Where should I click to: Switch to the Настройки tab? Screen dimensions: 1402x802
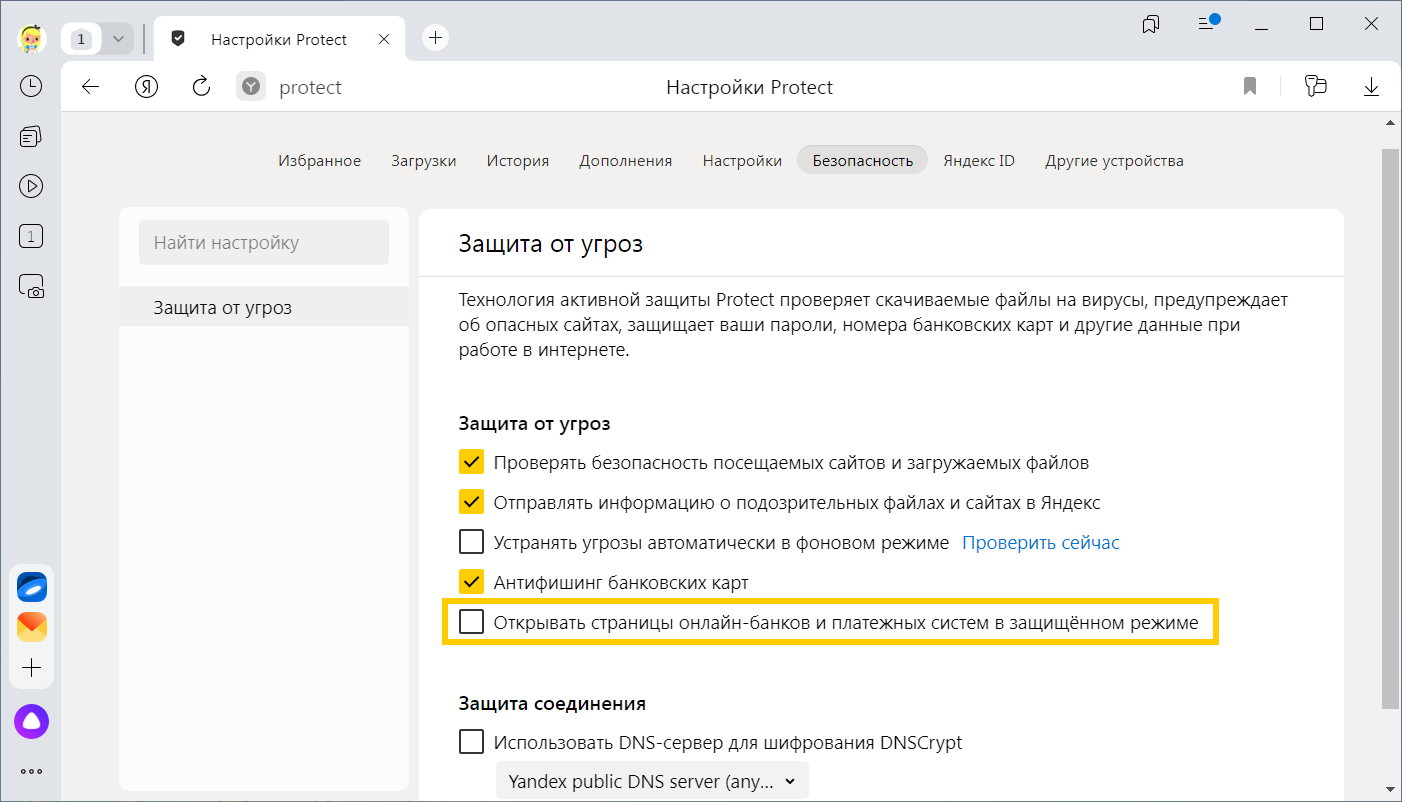pyautogui.click(x=742, y=160)
